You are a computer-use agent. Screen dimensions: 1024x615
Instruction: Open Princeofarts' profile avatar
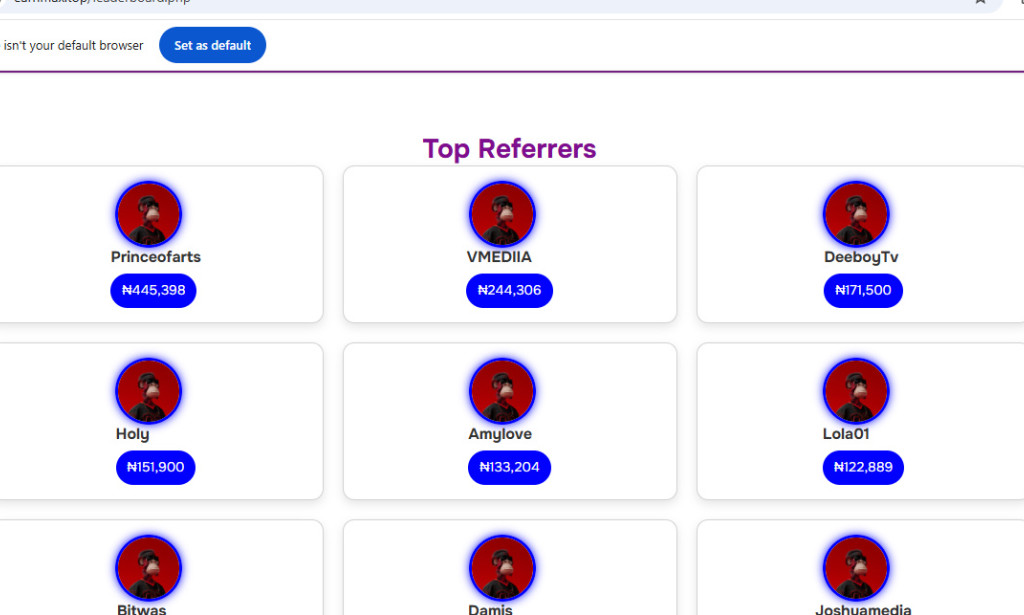coord(148,213)
